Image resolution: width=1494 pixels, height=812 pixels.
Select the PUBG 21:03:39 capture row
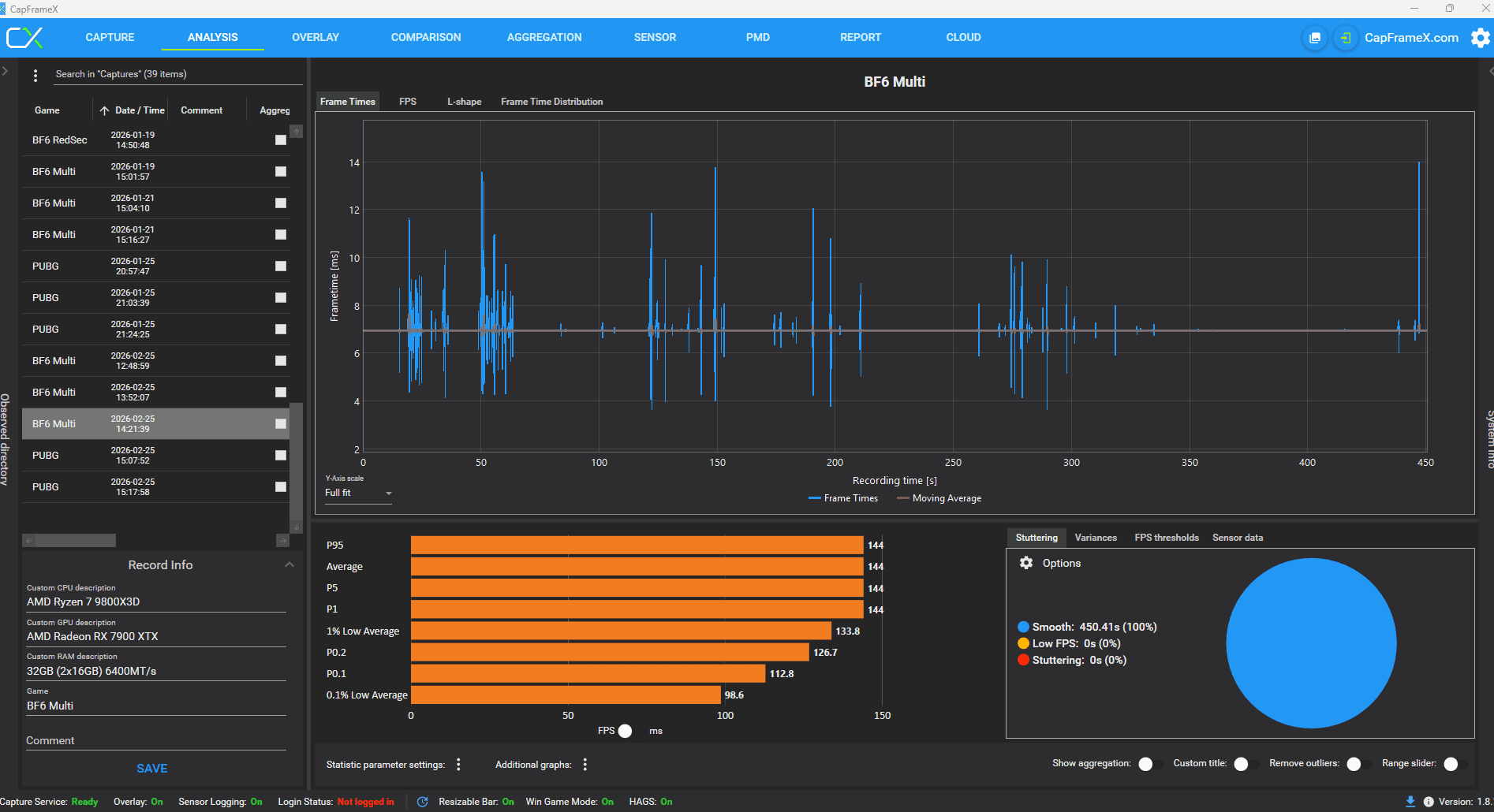click(x=156, y=298)
